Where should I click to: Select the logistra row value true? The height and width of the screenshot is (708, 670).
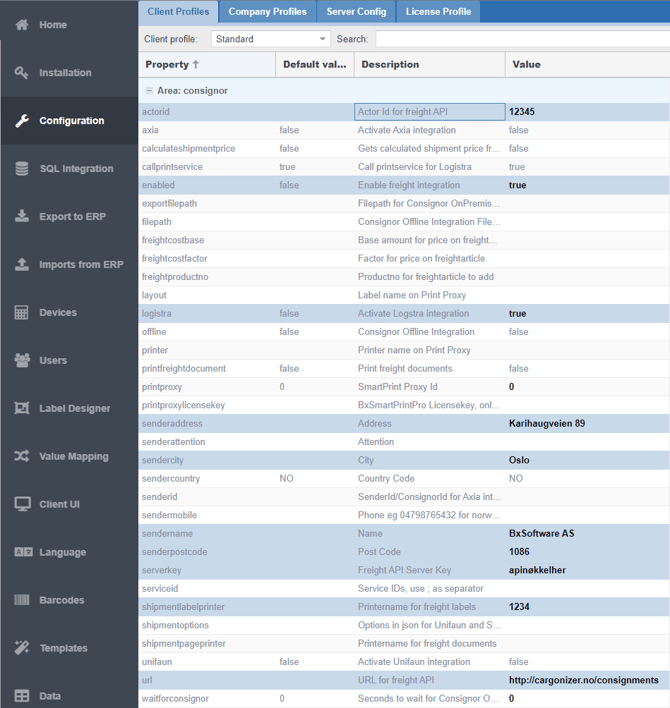(x=517, y=313)
